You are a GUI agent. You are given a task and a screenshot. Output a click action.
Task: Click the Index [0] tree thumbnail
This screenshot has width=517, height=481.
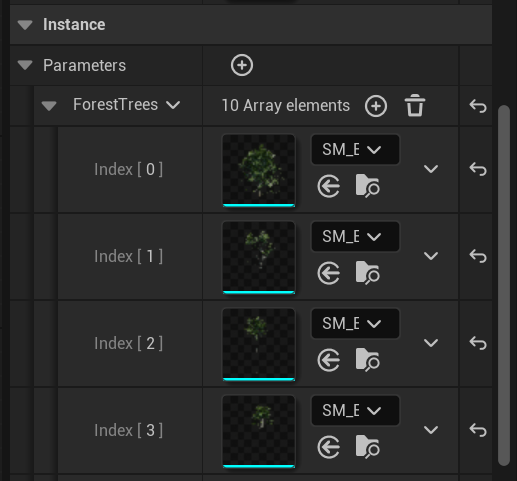click(259, 170)
